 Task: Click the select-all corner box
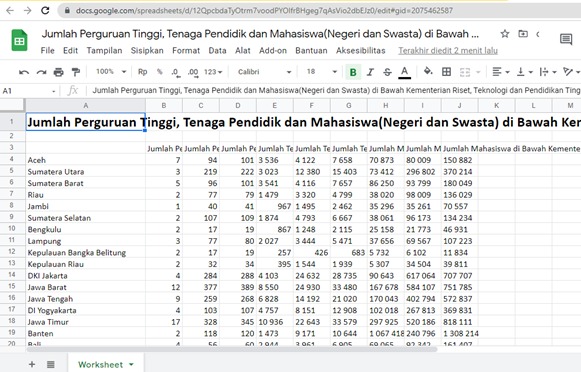pos(12,105)
